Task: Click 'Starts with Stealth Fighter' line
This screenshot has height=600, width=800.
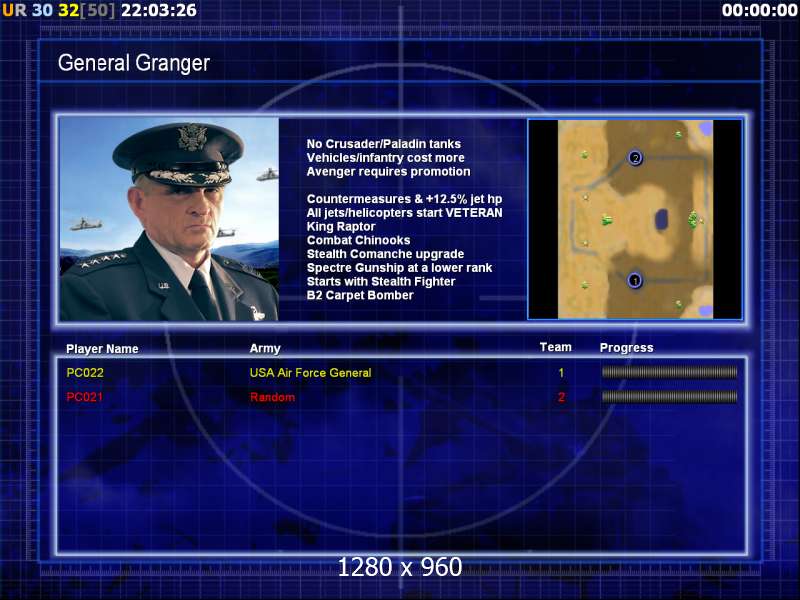Action: 381,282
